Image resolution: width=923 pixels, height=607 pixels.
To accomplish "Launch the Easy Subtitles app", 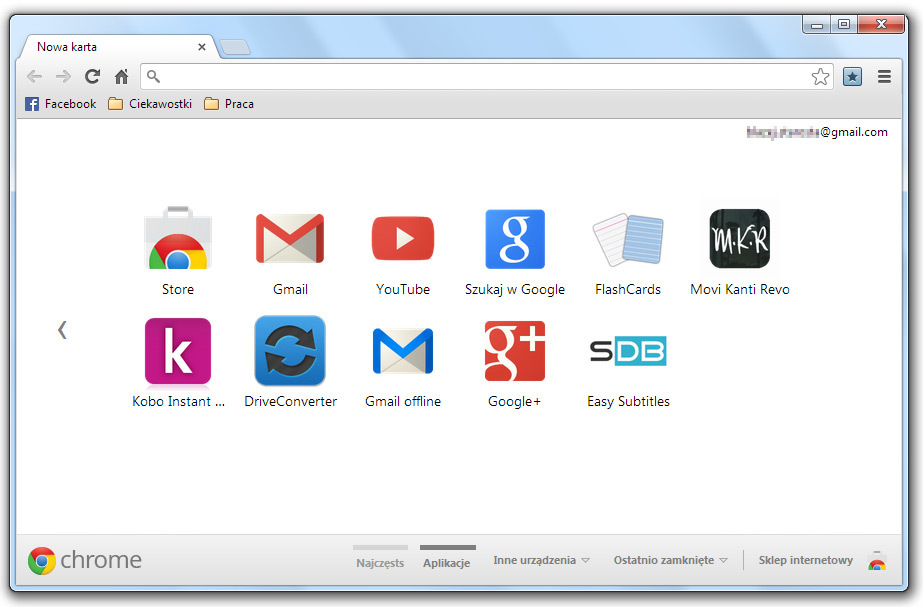I will 628,351.
